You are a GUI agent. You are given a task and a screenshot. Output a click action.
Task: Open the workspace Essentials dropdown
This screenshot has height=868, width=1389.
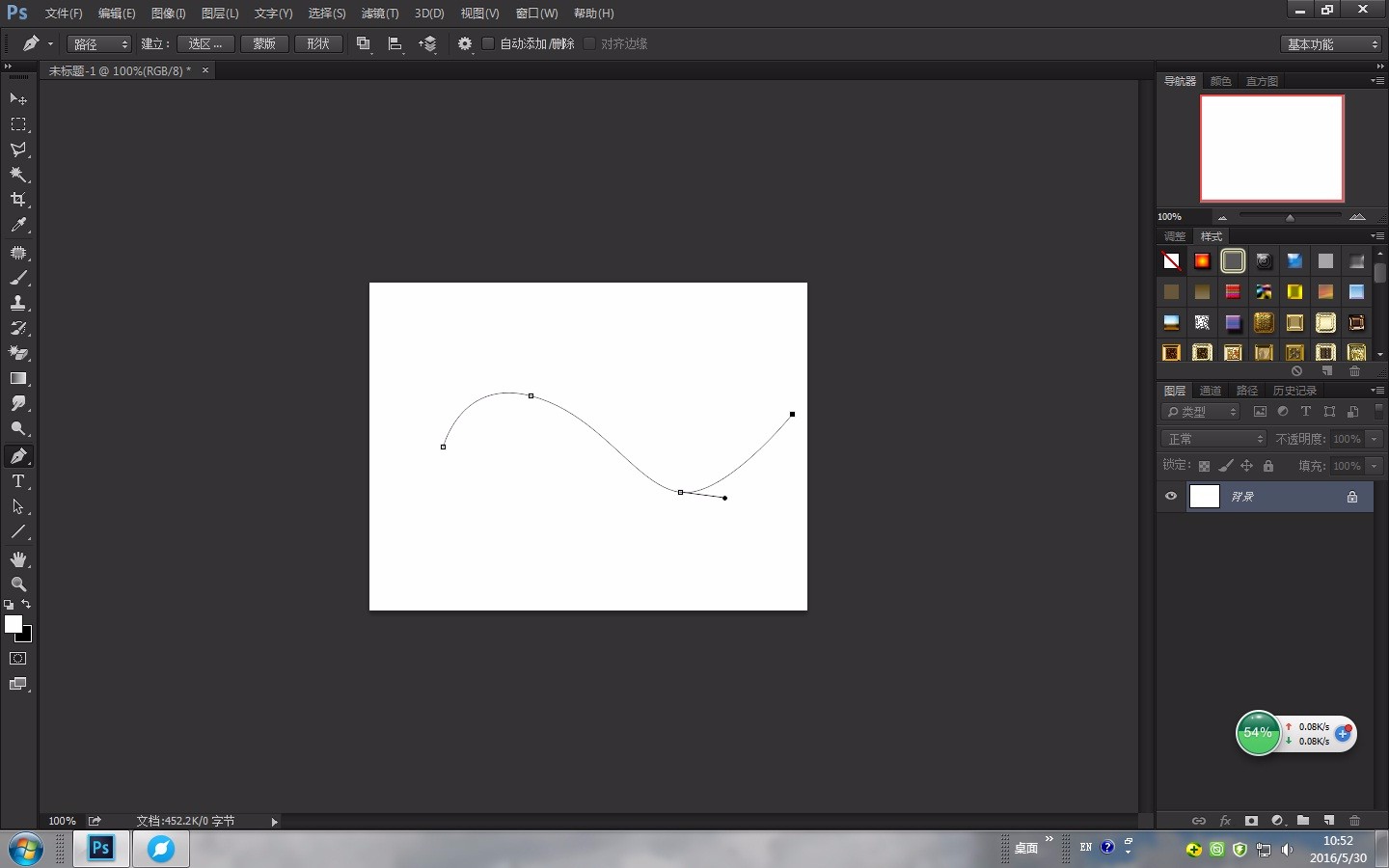pos(1332,44)
